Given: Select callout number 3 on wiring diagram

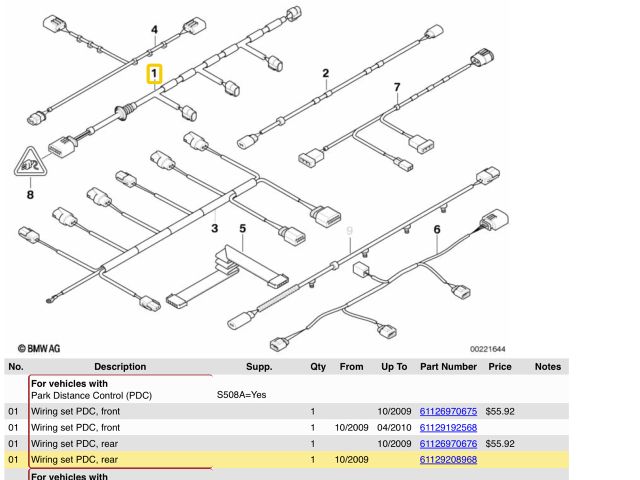Looking at the screenshot, I should (214, 230).
